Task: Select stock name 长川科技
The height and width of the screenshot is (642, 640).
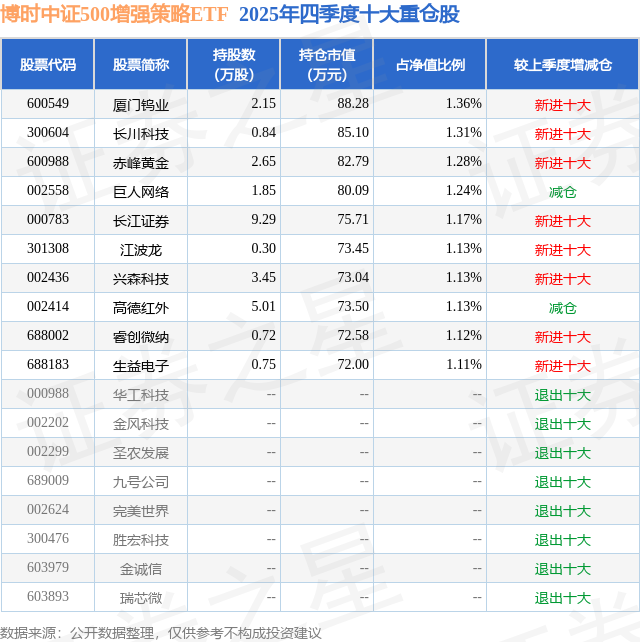Action: [x=141, y=134]
